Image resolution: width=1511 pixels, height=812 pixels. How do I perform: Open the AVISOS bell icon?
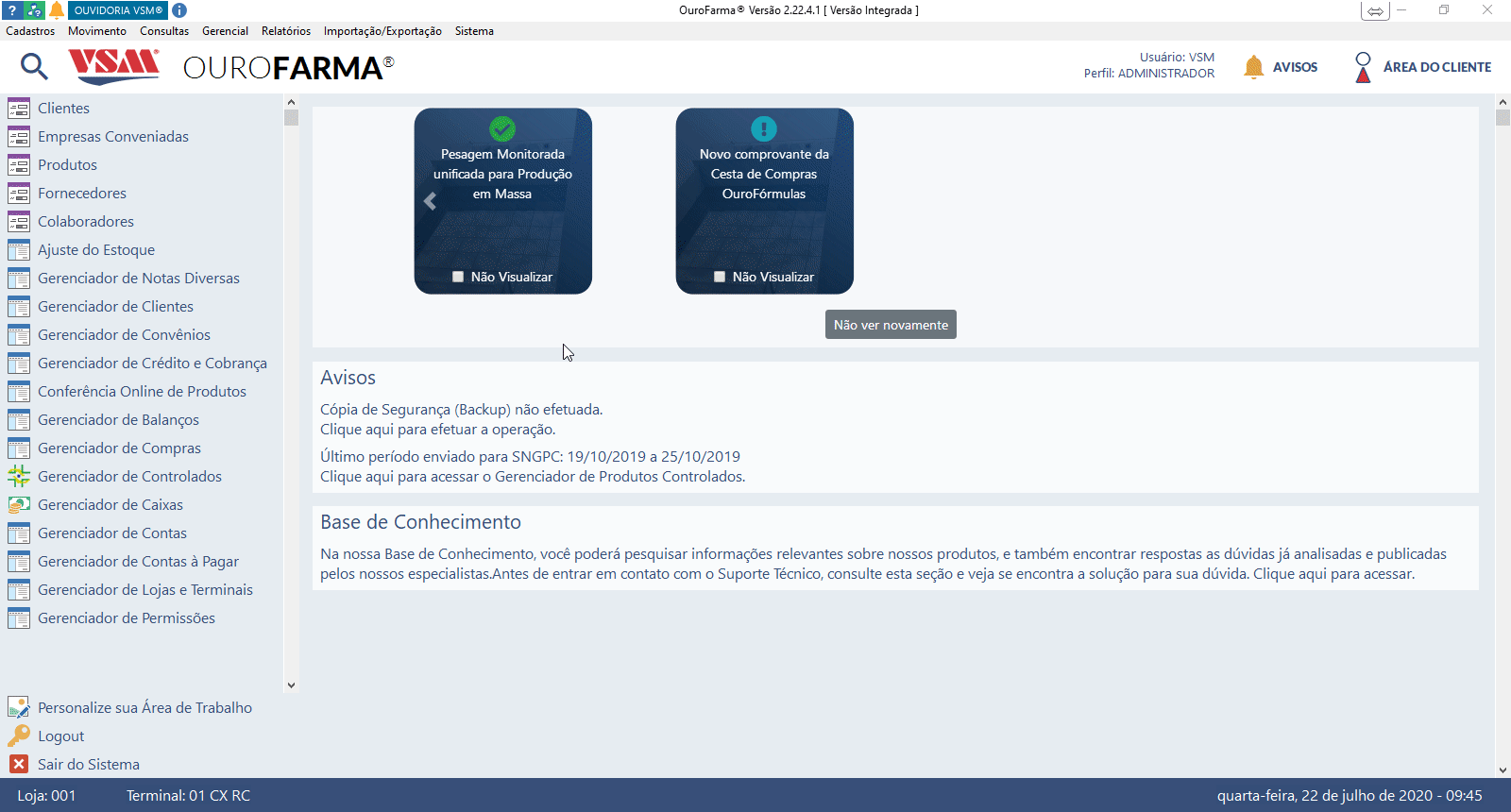tap(1253, 66)
